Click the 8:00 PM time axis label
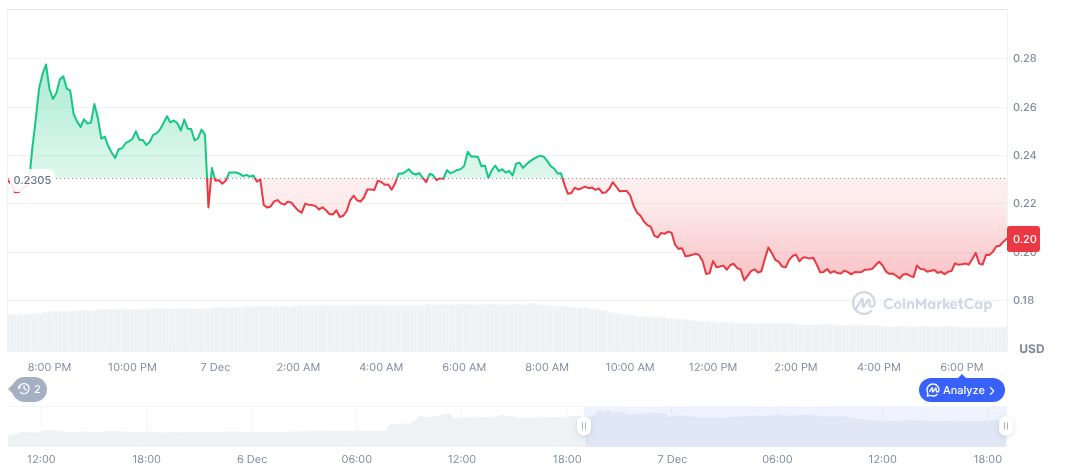Viewport: 1072px width, 470px height. point(50,367)
